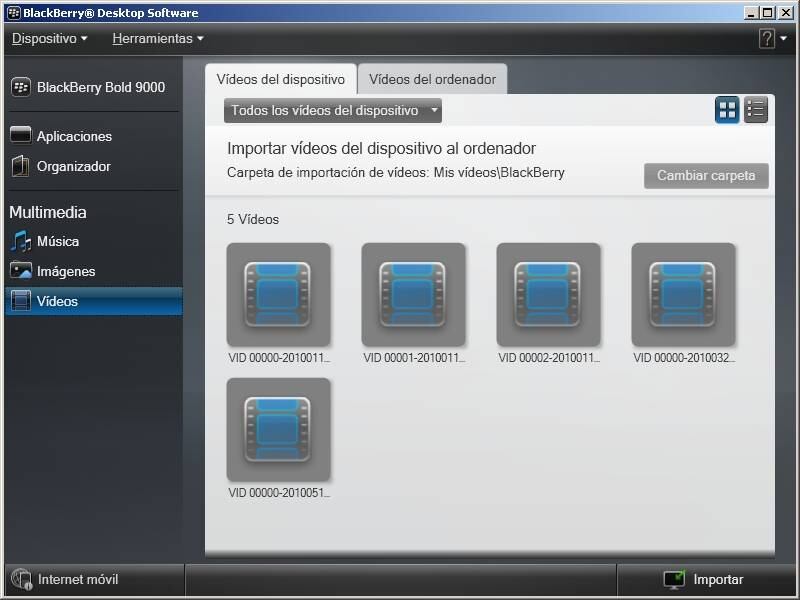Open the help question mark icon
This screenshot has width=800, height=600.
click(766, 39)
